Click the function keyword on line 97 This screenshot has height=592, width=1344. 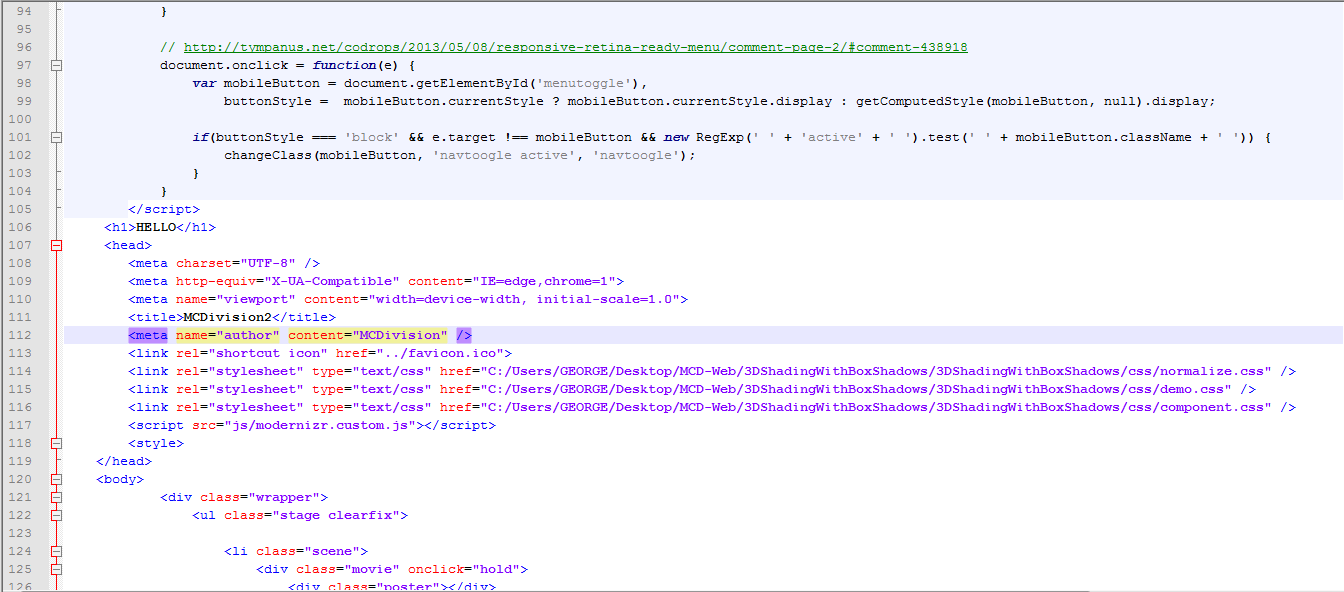click(x=344, y=65)
